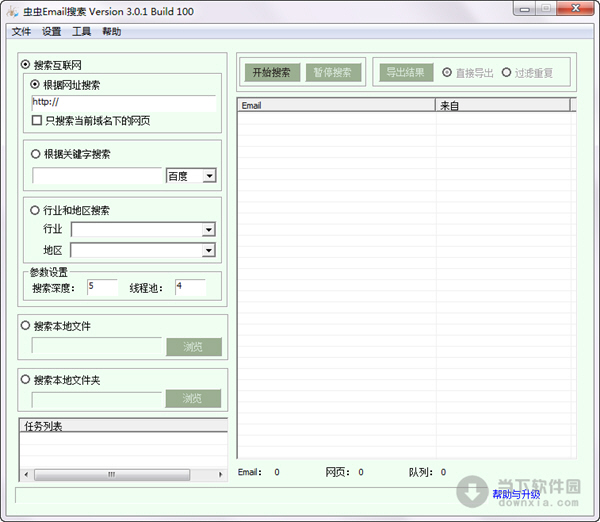Click the Email column header

tap(336, 105)
